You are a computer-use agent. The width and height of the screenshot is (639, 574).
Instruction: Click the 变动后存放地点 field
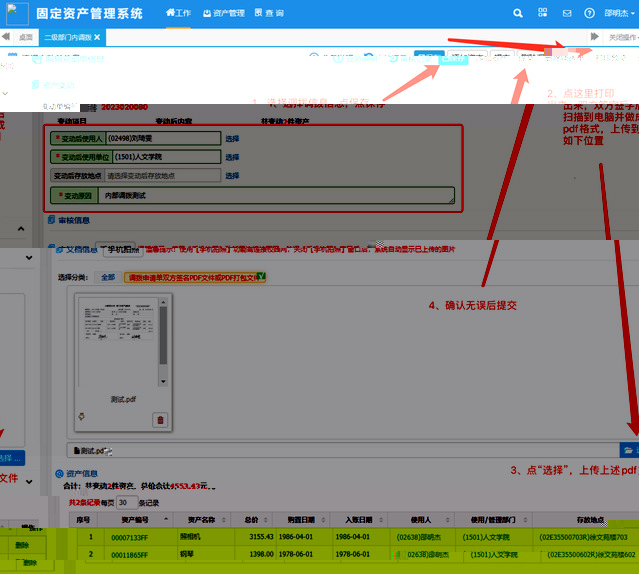click(x=163, y=176)
